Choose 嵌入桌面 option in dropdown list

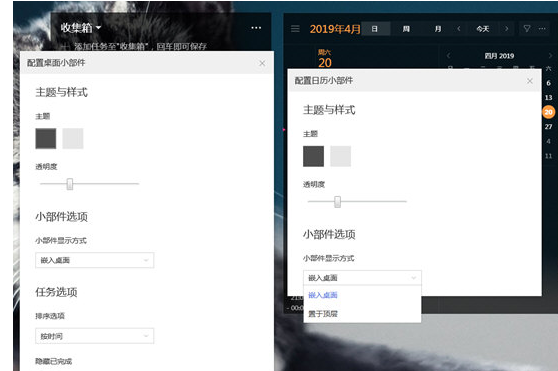(362, 295)
